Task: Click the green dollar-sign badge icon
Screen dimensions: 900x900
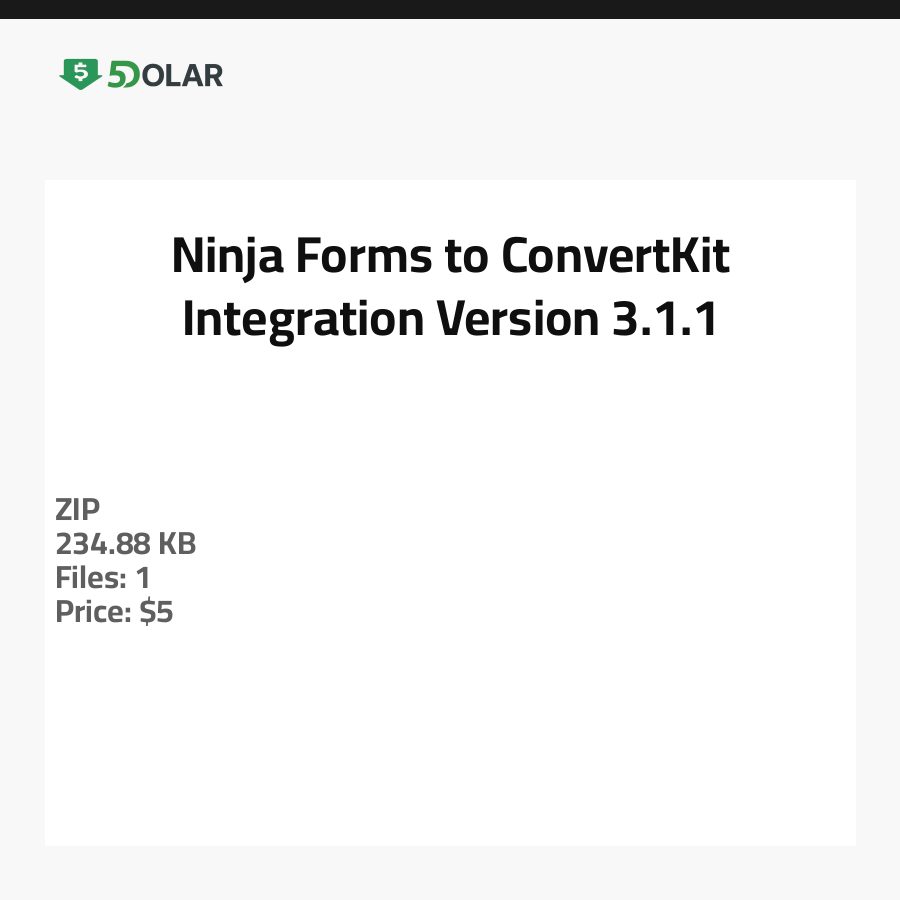Action: tap(80, 74)
